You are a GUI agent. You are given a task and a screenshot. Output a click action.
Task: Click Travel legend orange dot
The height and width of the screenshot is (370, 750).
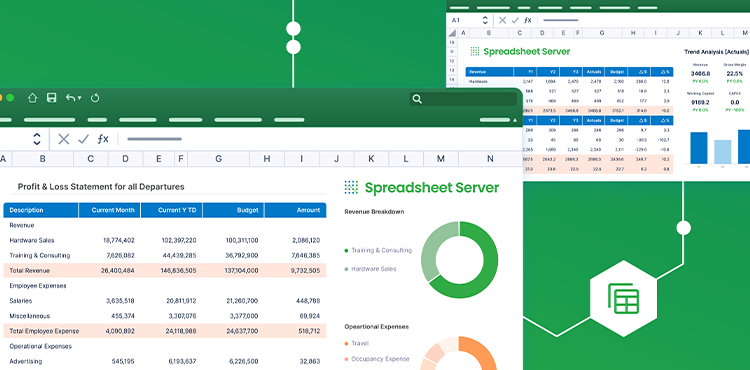346,344
